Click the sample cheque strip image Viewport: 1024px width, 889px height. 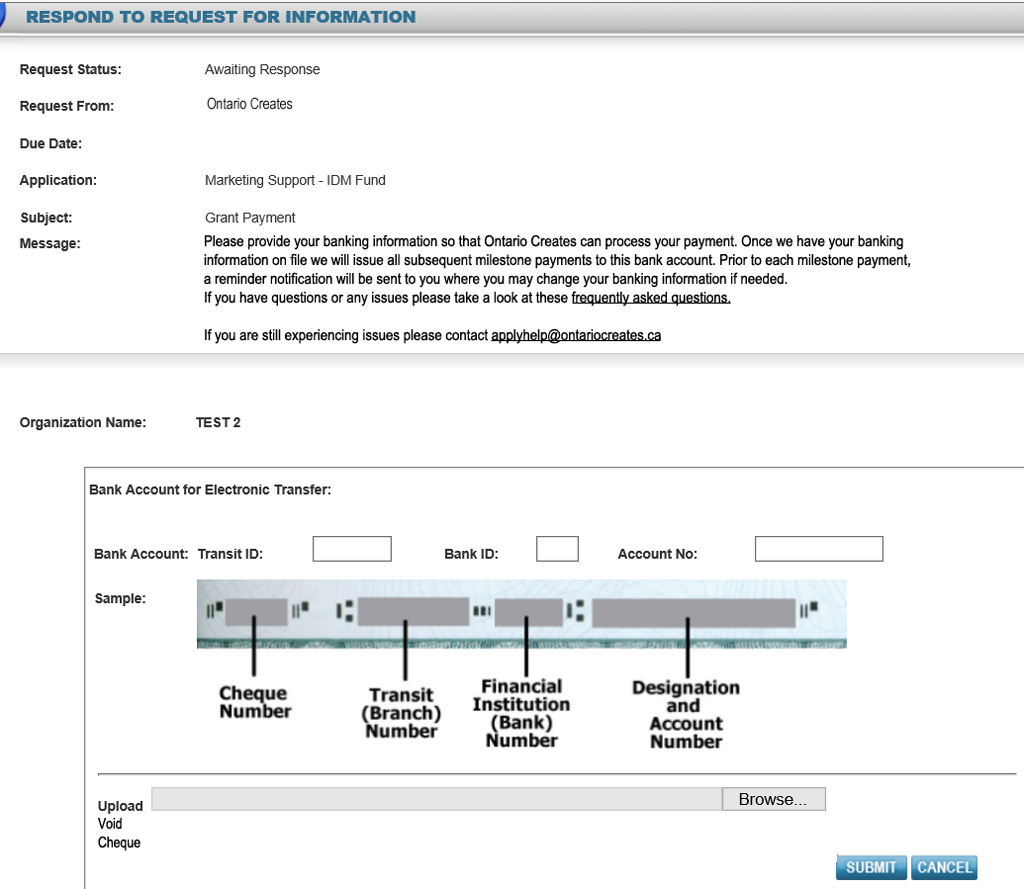pos(521,613)
